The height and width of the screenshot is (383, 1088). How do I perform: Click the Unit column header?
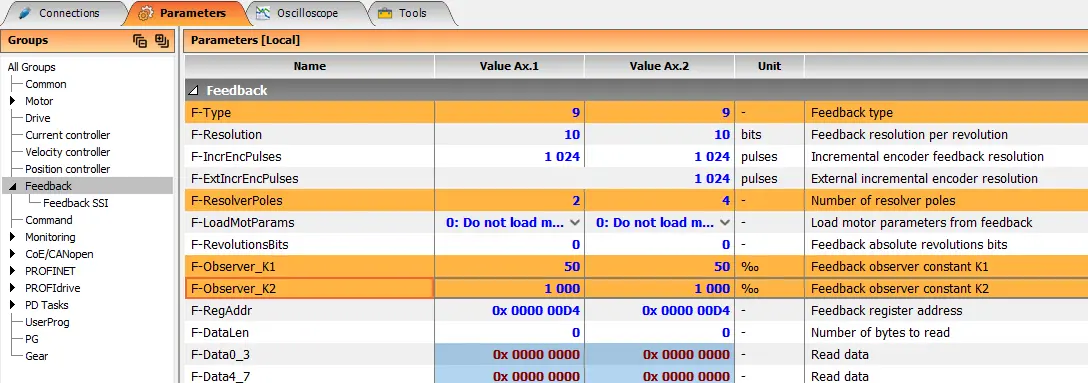coord(769,67)
